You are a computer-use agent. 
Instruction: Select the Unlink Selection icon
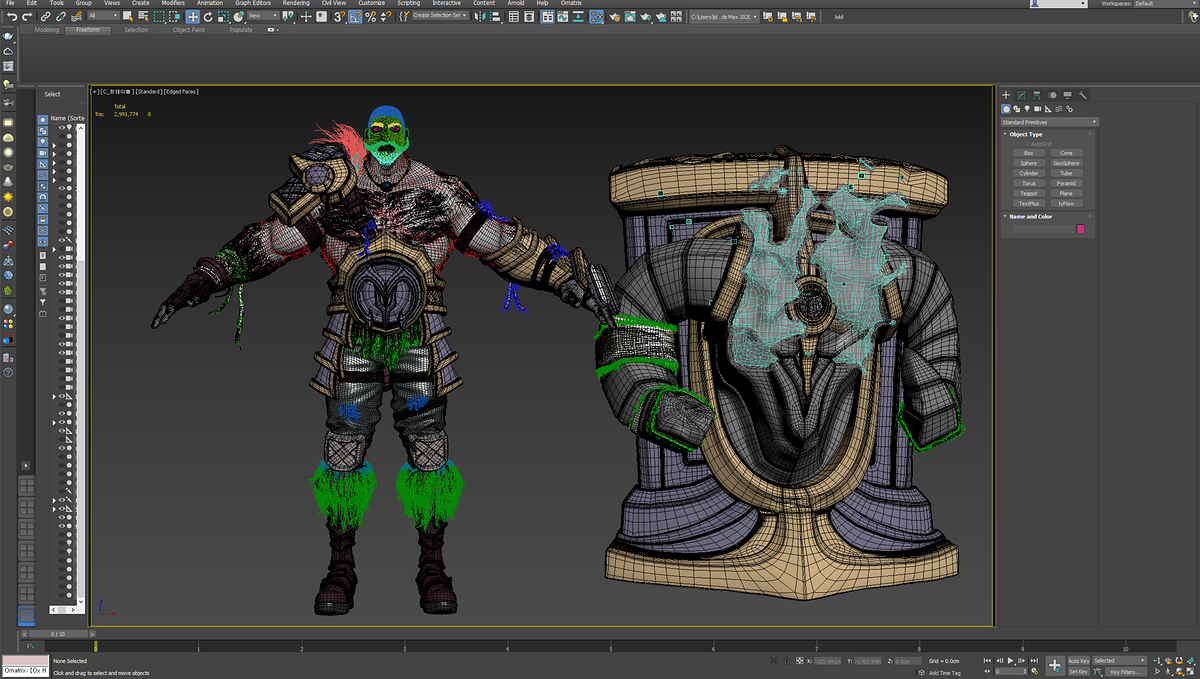(x=62, y=16)
